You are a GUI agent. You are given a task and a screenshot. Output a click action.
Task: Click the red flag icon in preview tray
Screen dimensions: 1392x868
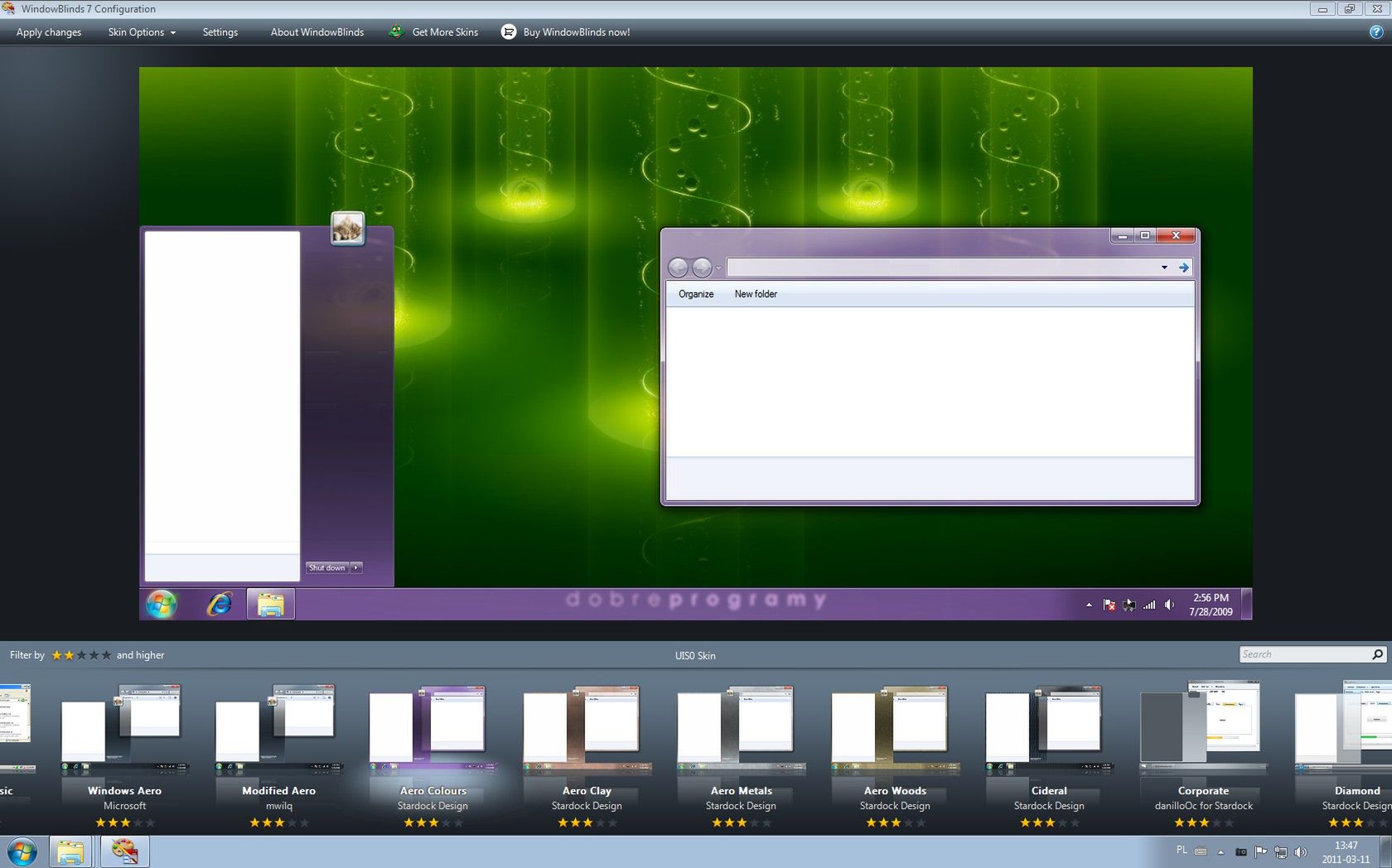coord(1109,605)
